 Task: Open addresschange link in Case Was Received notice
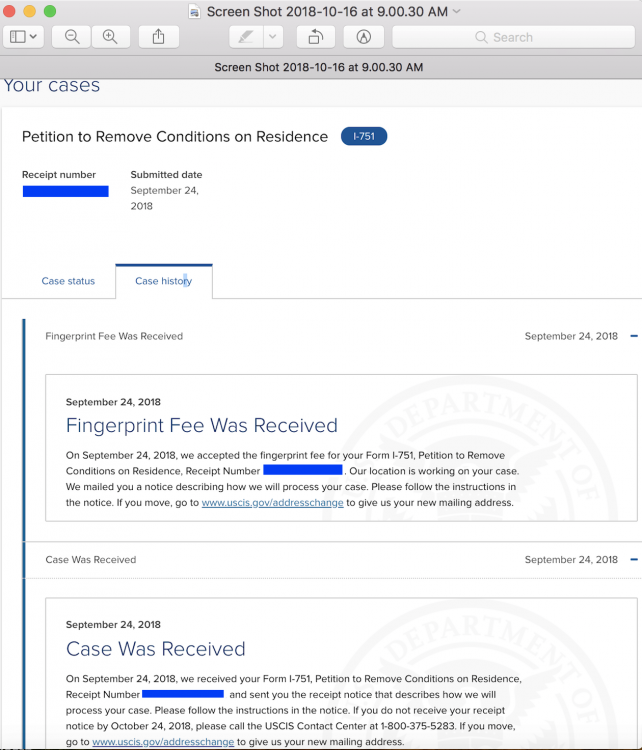163,742
